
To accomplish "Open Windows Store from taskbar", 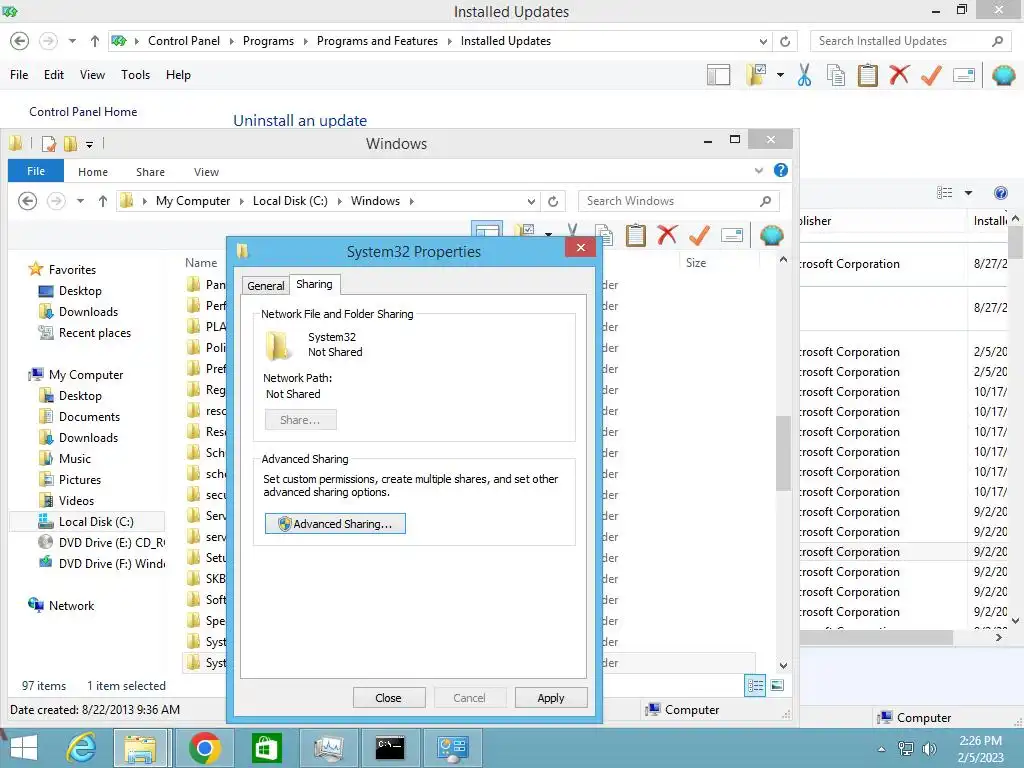I will 266,748.
